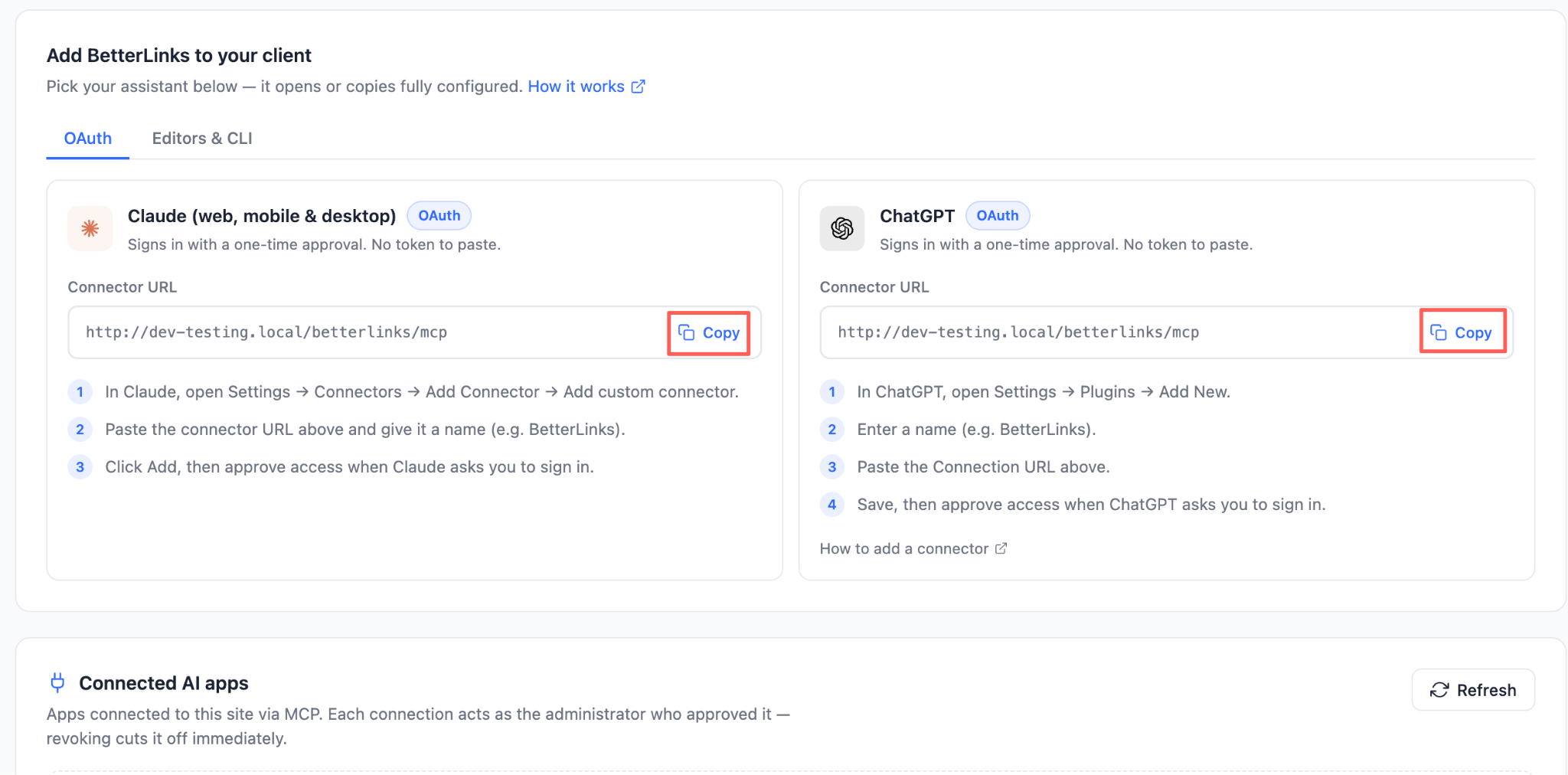
Task: Open the How it works link
Action: [x=576, y=87]
